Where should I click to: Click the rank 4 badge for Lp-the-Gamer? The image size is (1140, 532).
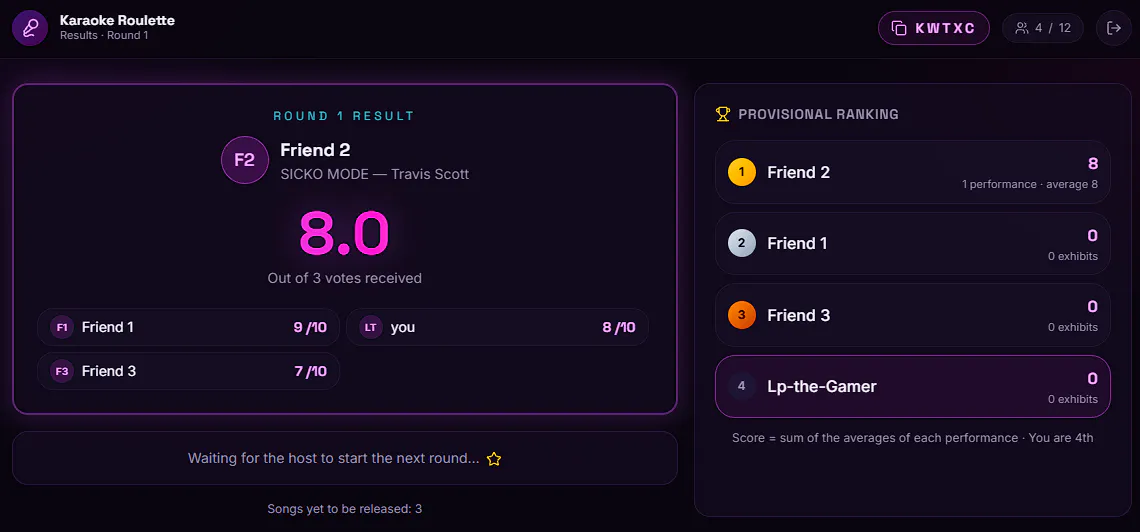click(742, 387)
